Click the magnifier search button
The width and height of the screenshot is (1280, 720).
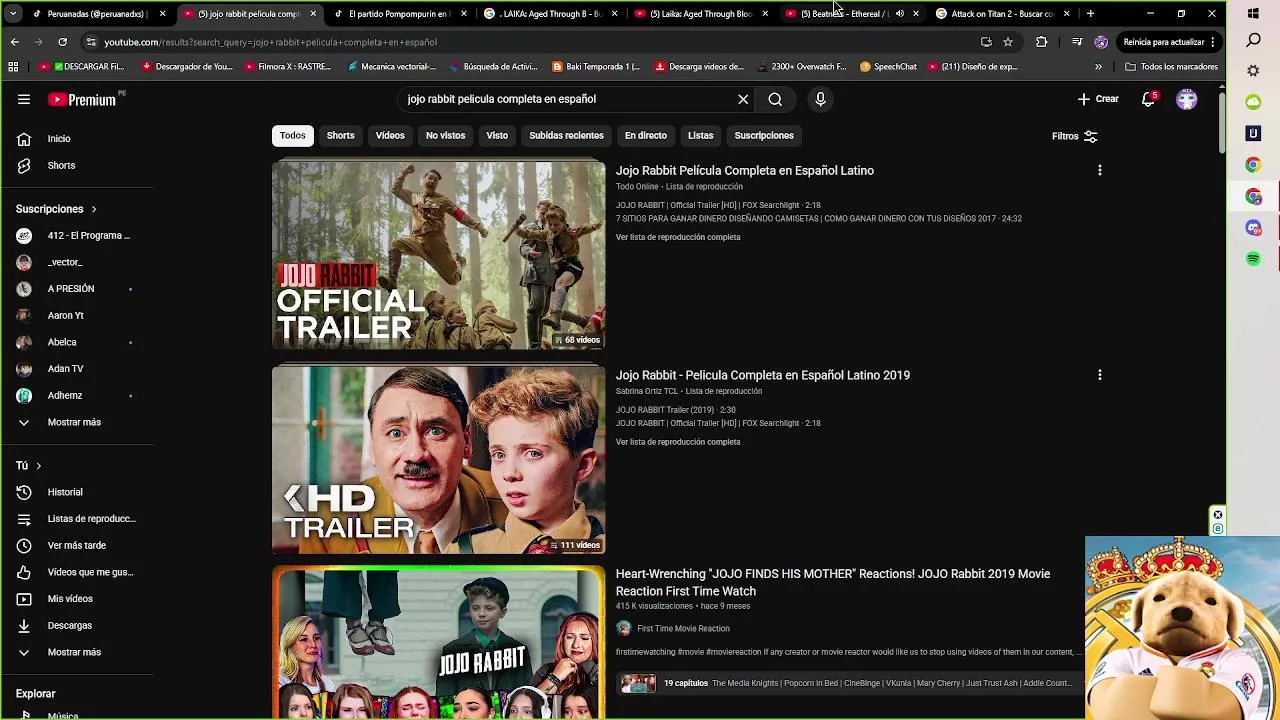(x=775, y=99)
